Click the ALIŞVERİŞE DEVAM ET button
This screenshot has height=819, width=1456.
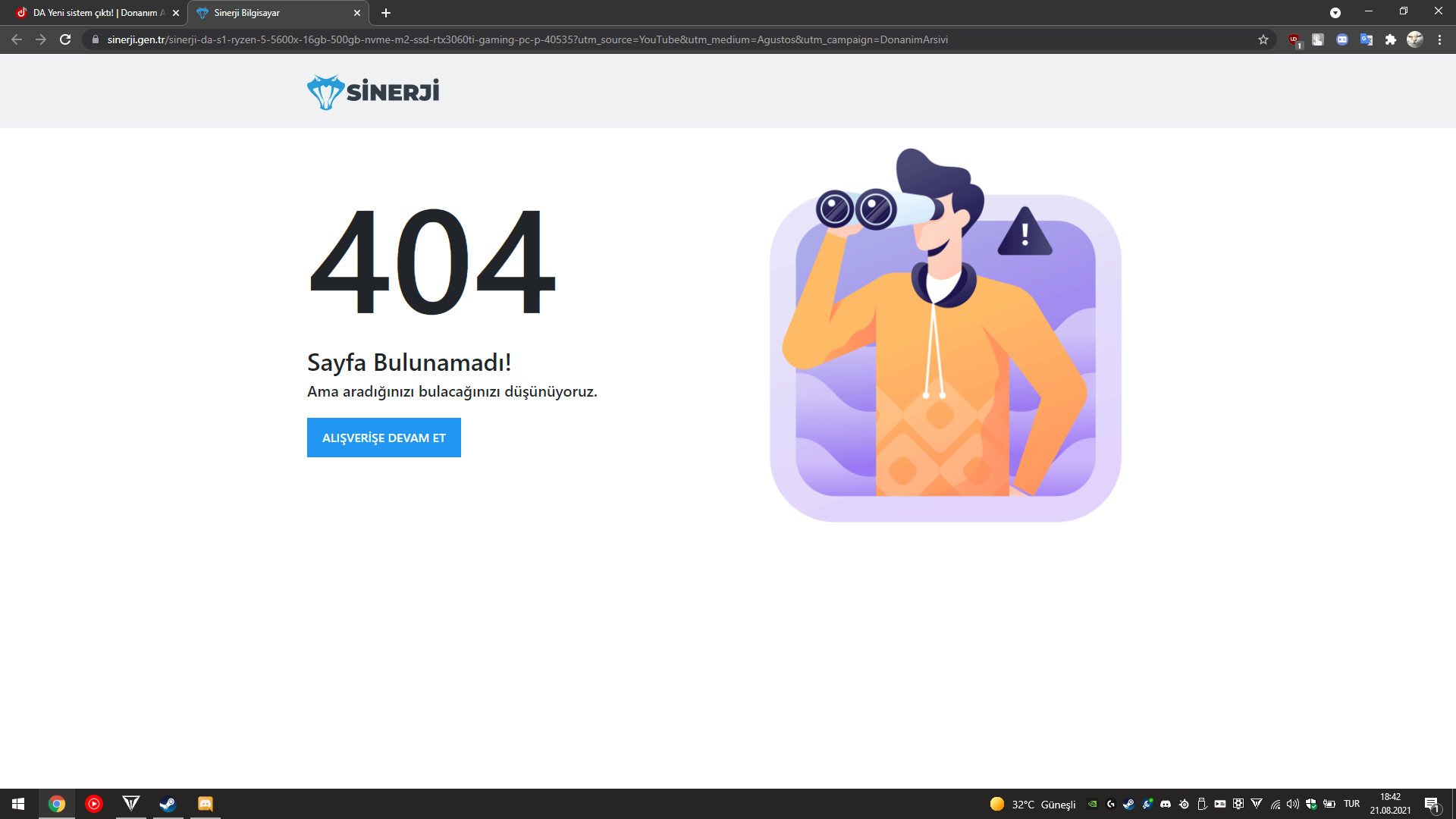pos(384,438)
